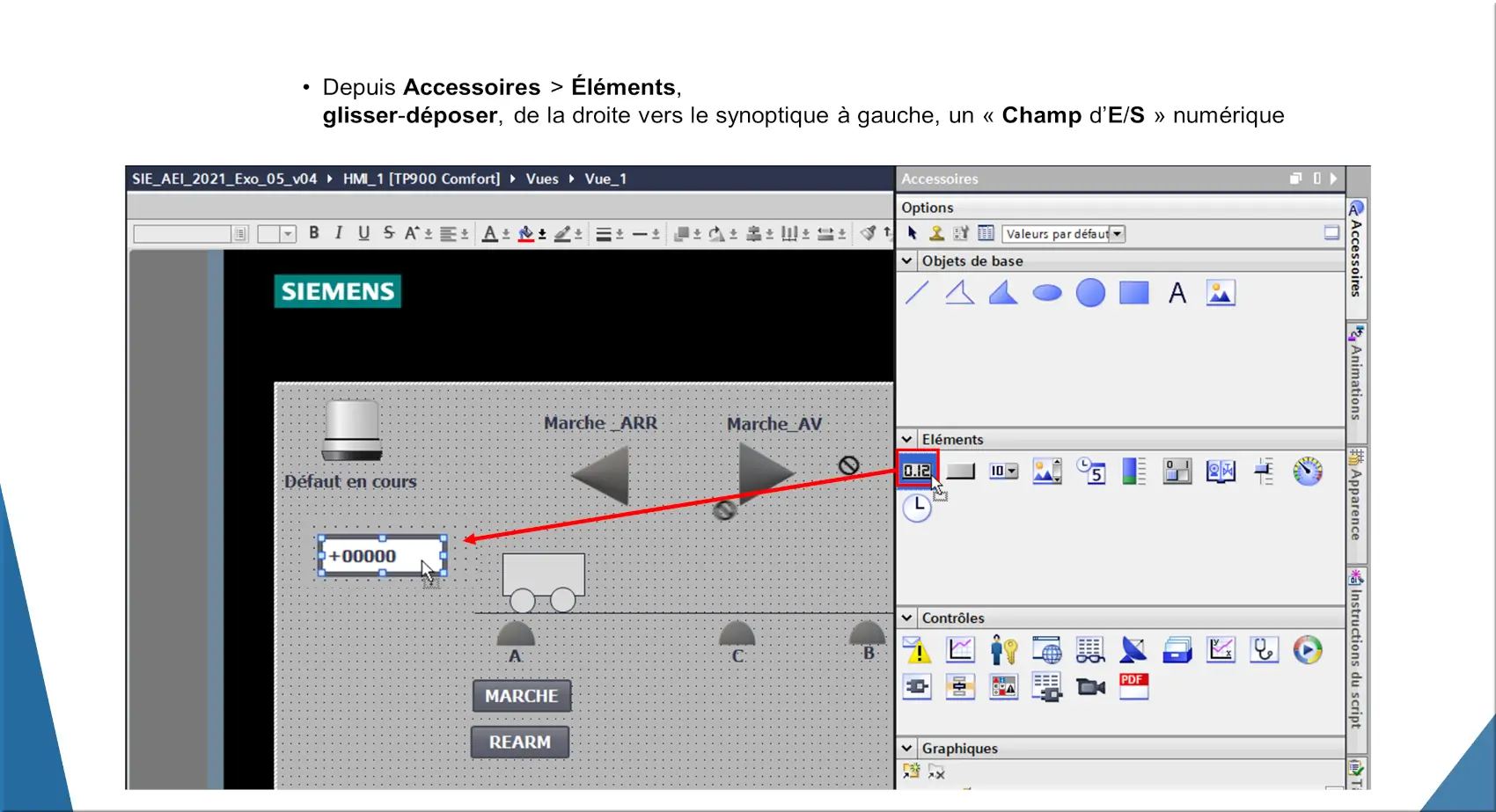1496x812 pixels.
Task: Select the Polyline basic object
Action: tap(960, 293)
